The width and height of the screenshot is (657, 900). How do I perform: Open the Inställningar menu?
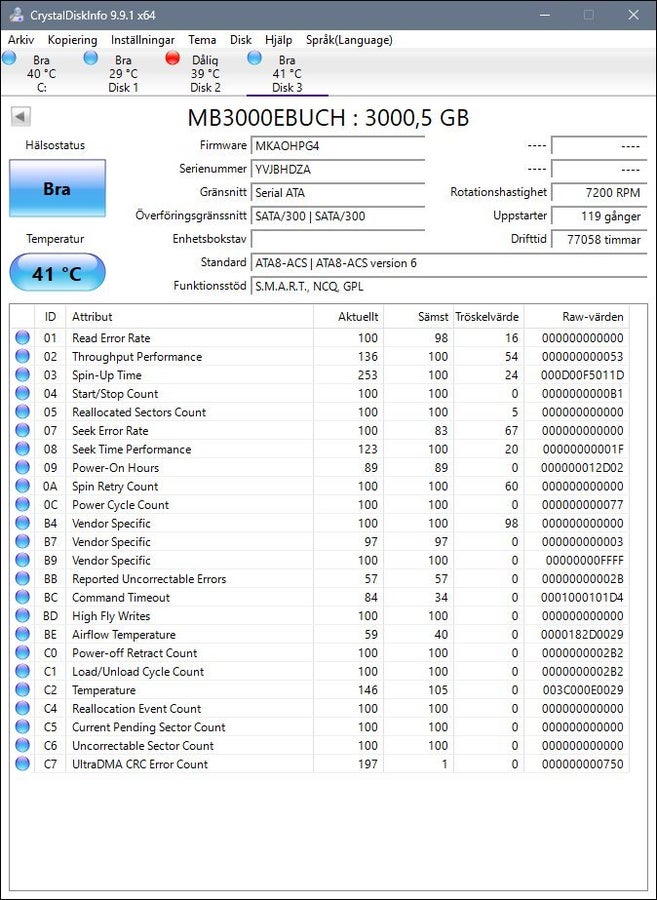point(143,40)
